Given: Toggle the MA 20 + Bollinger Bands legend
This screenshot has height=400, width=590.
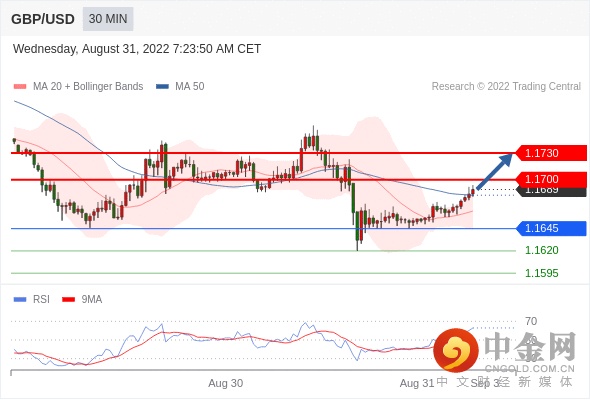Looking at the screenshot, I should point(78,87).
